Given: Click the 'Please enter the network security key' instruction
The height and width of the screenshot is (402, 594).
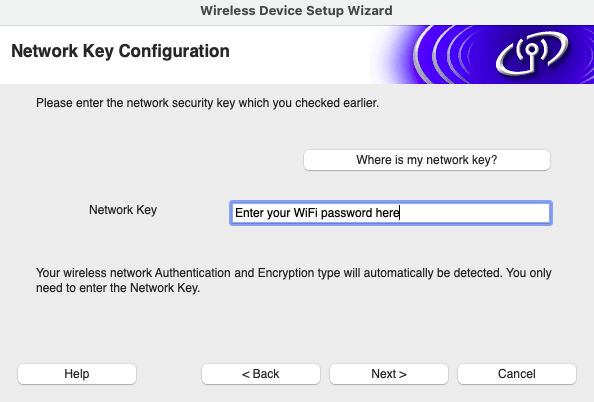Looking at the screenshot, I should [207, 103].
